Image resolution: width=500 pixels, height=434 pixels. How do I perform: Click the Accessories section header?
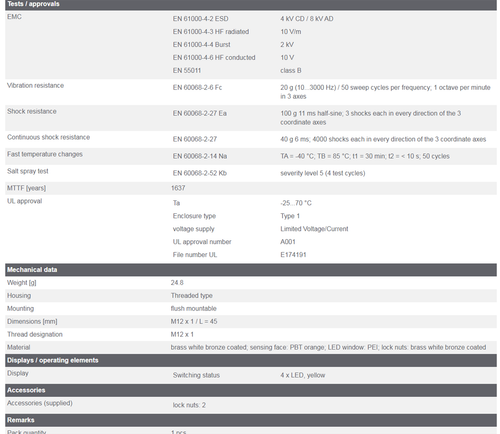[x=251, y=390]
